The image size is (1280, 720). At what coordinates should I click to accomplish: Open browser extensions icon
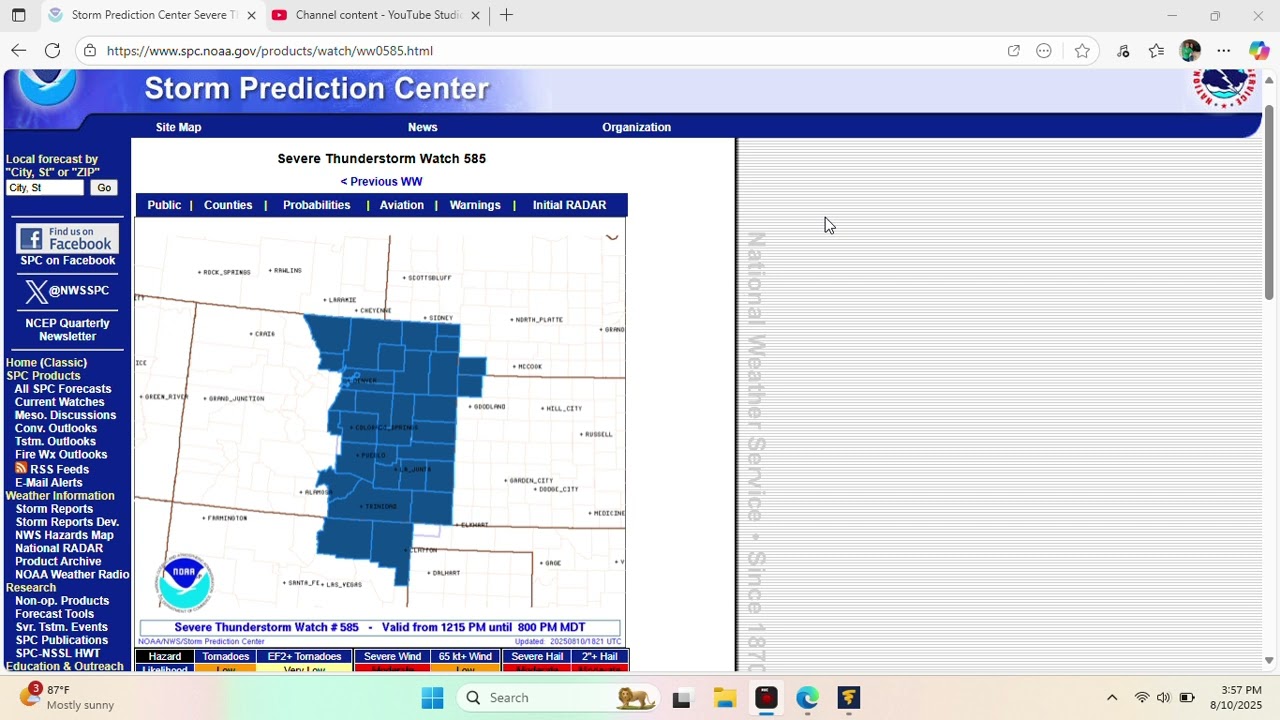tap(1123, 50)
